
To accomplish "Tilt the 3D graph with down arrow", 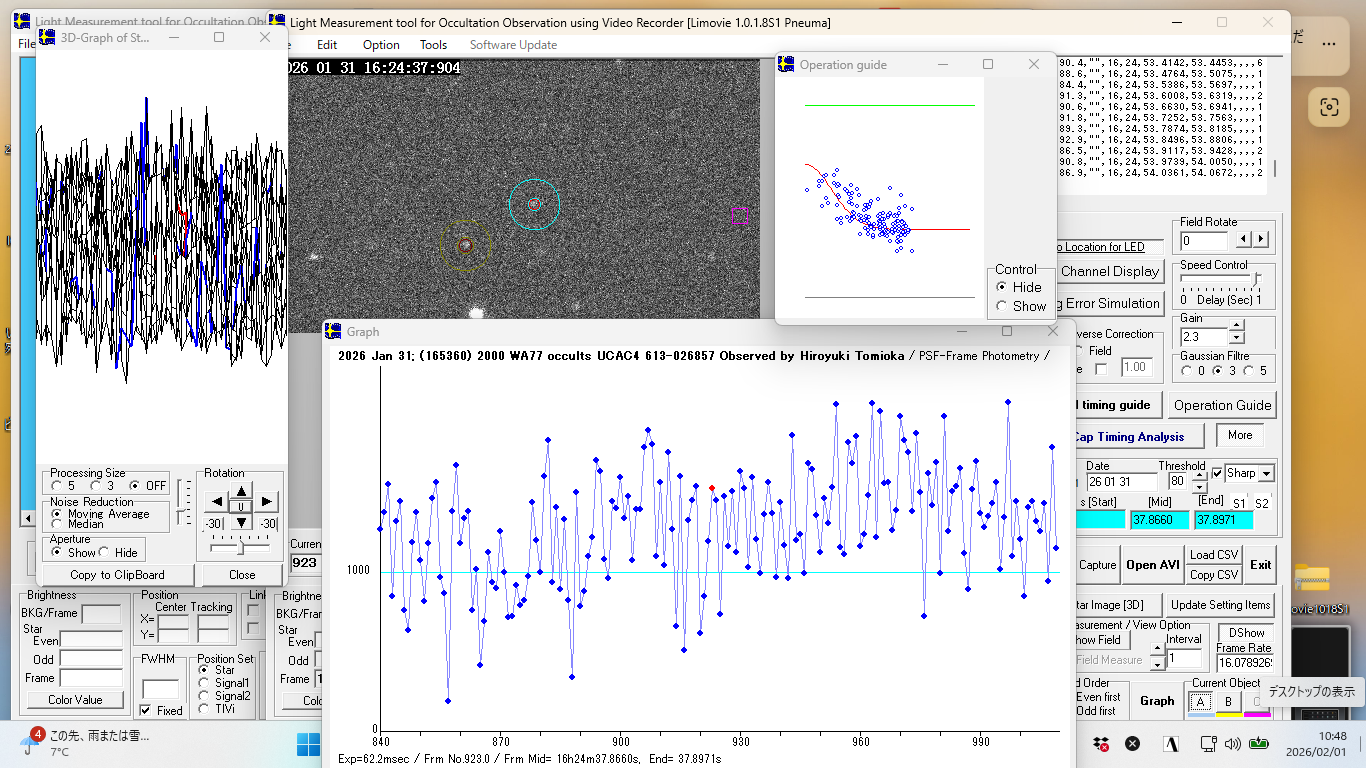I will tap(241, 523).
